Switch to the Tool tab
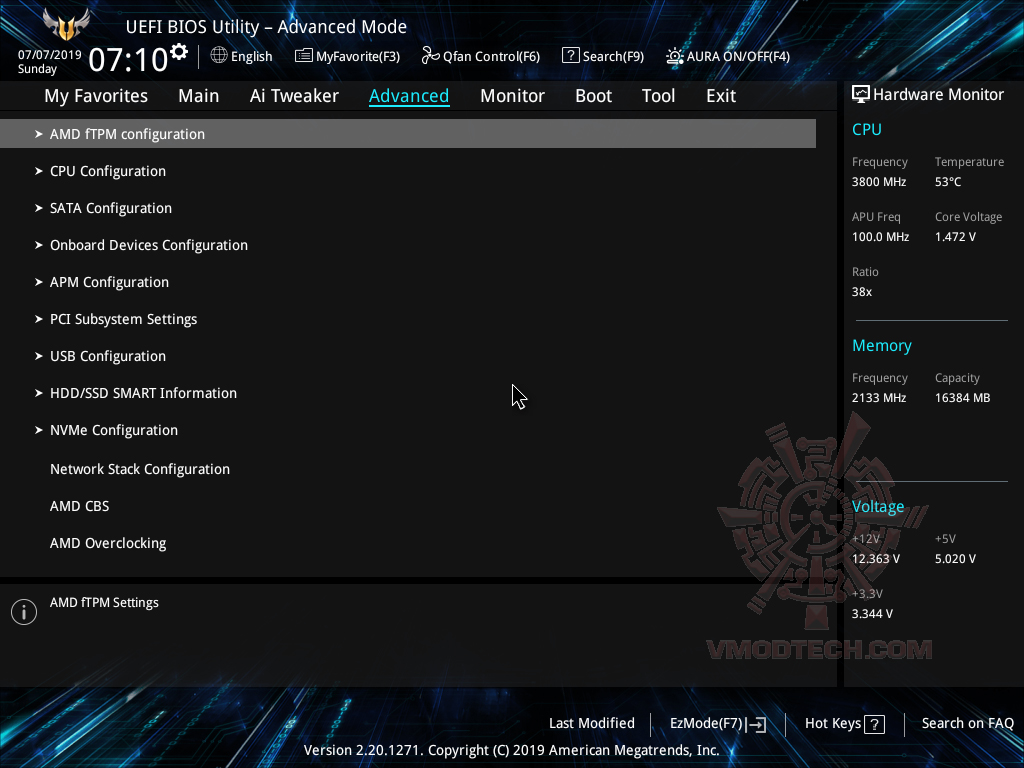The height and width of the screenshot is (768, 1024). pos(658,96)
